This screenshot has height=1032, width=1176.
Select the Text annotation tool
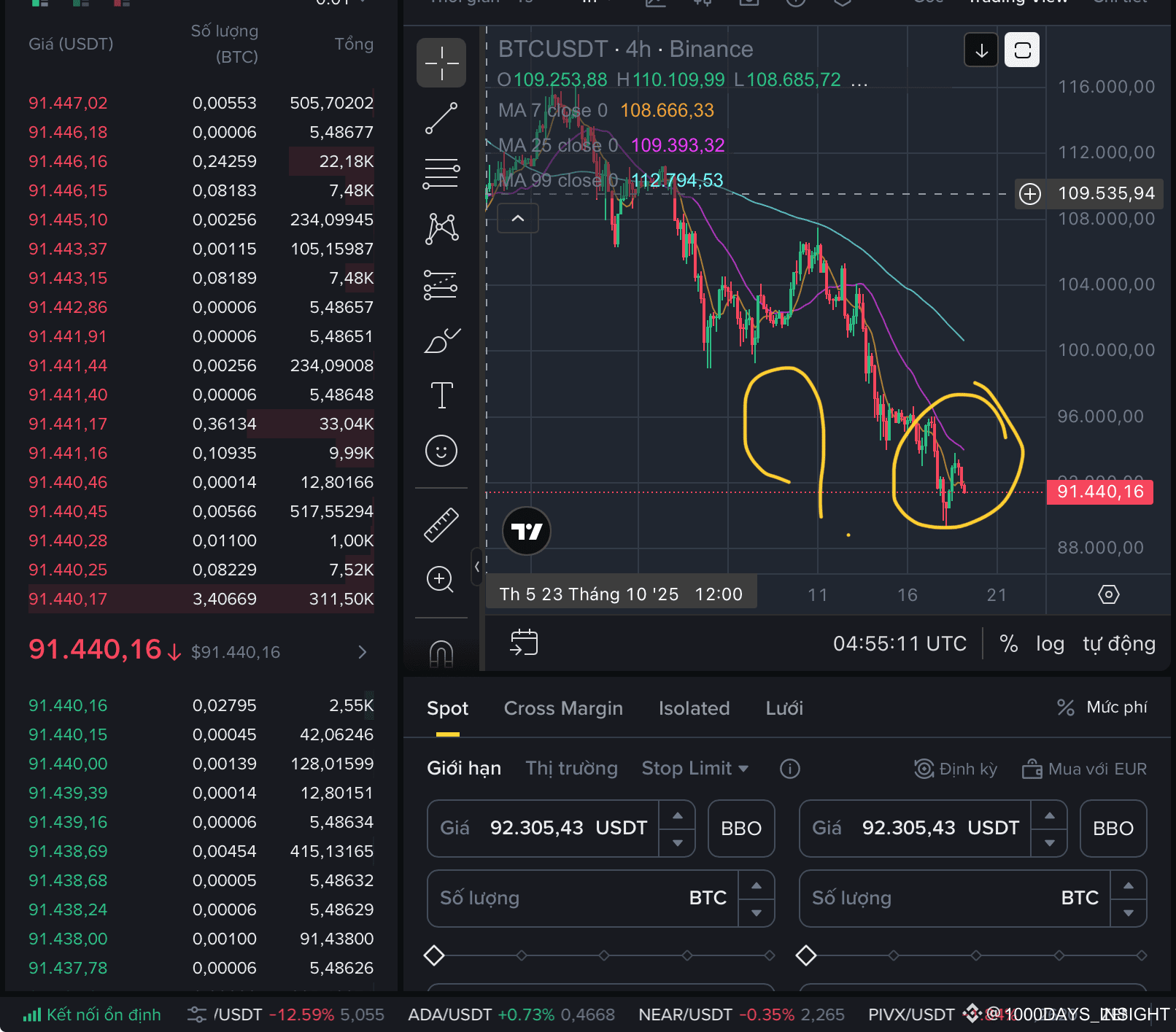[x=441, y=395]
